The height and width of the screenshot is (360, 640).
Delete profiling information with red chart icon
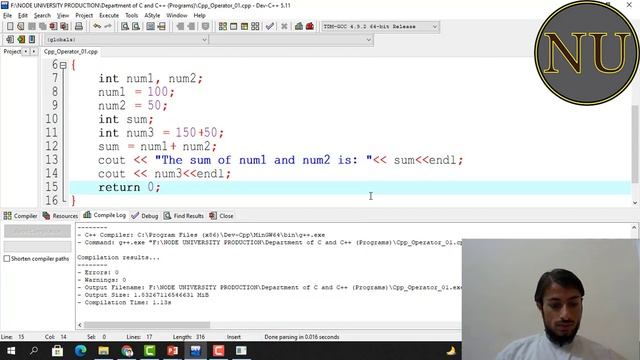click(310, 27)
